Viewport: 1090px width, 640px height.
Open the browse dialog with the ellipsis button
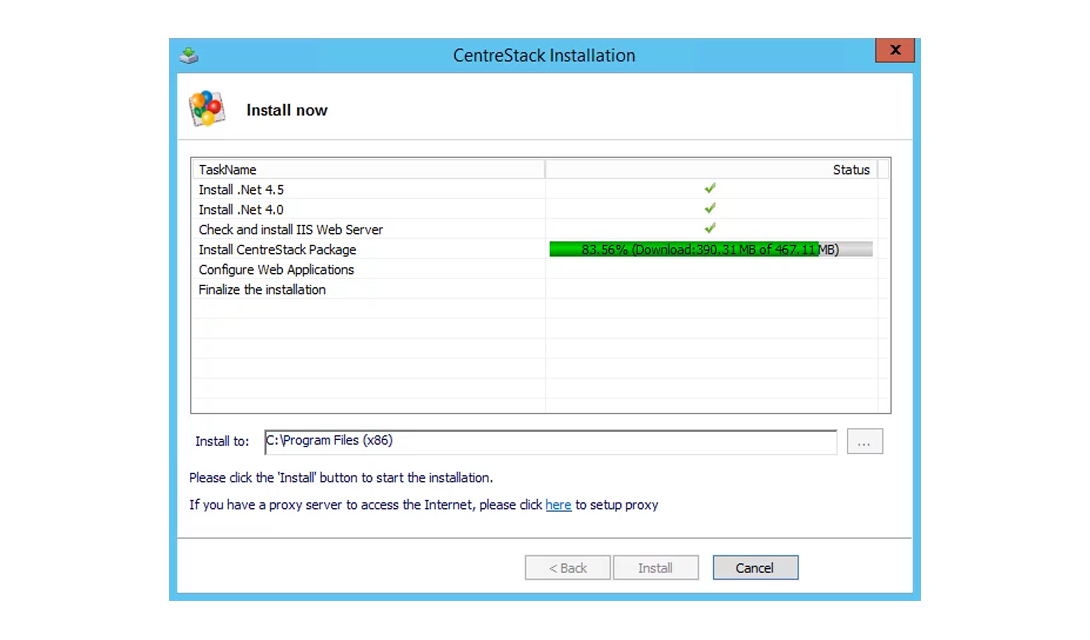click(x=865, y=441)
